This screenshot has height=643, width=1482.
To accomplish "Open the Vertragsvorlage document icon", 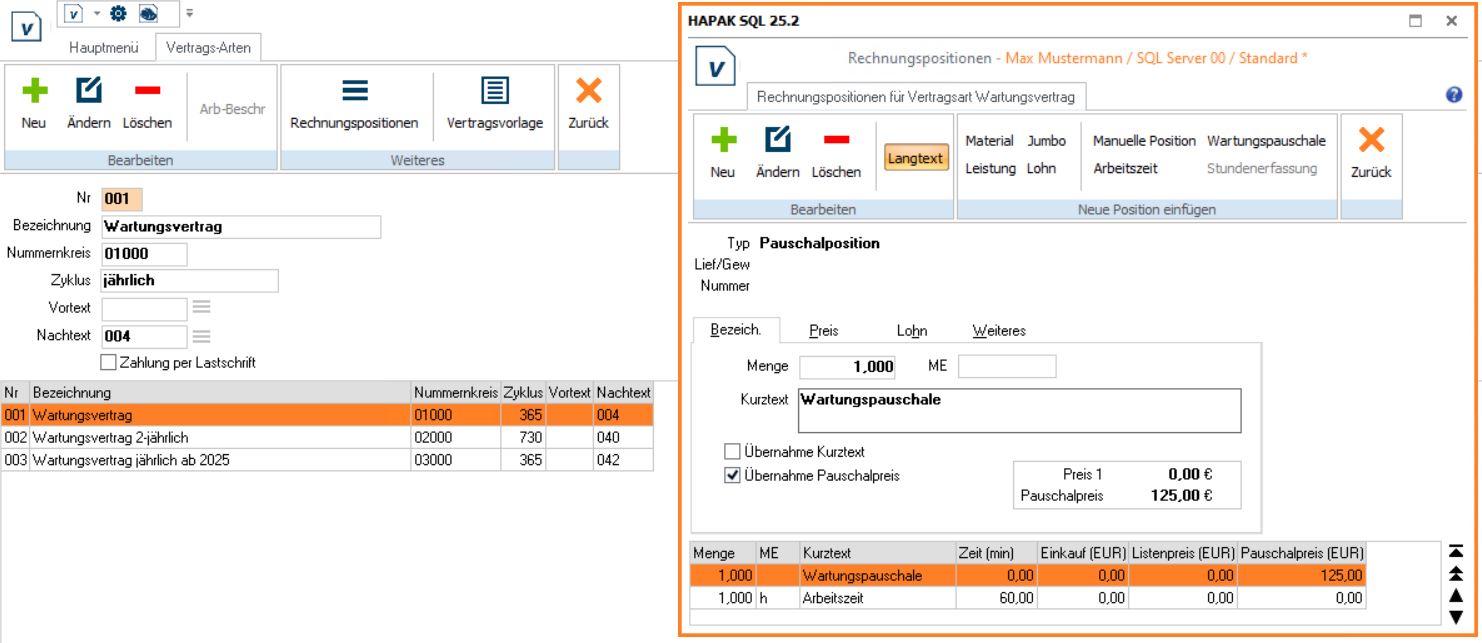I will pos(494,92).
